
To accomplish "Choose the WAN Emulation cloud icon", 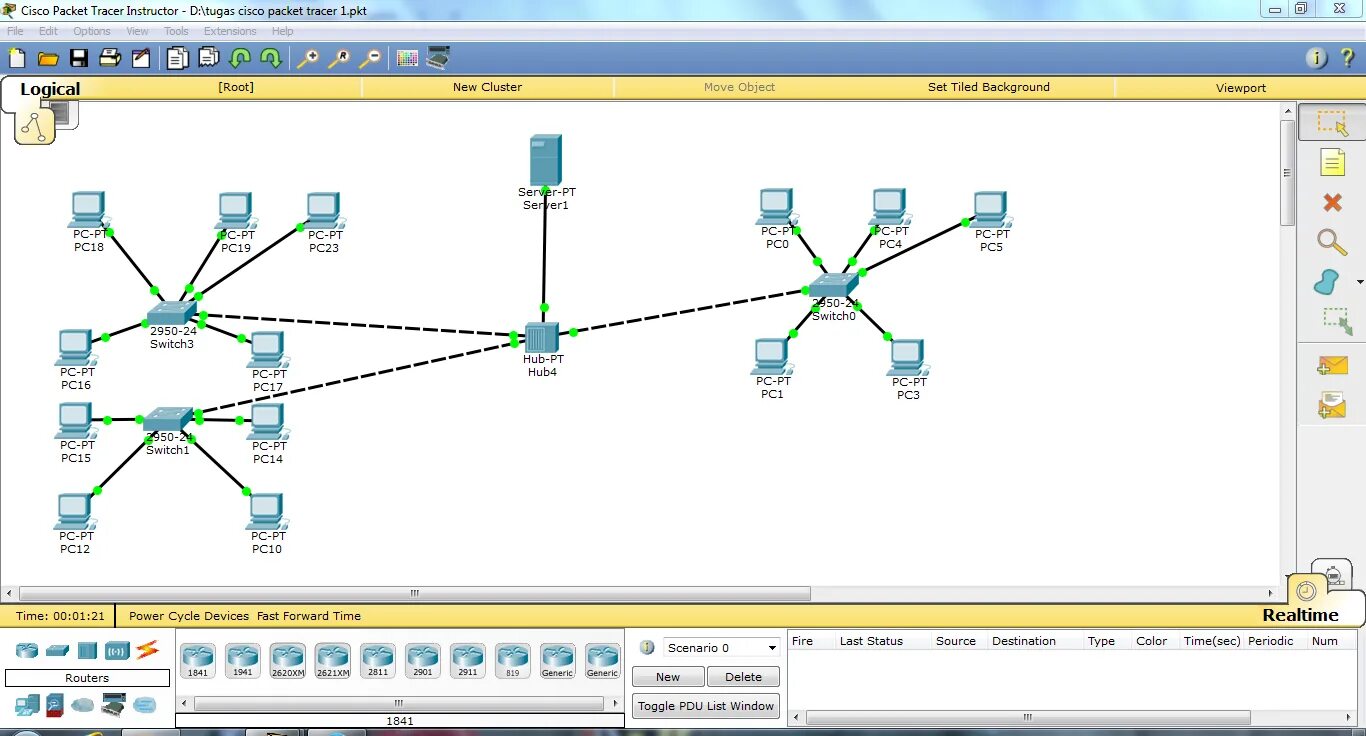I will (82, 705).
